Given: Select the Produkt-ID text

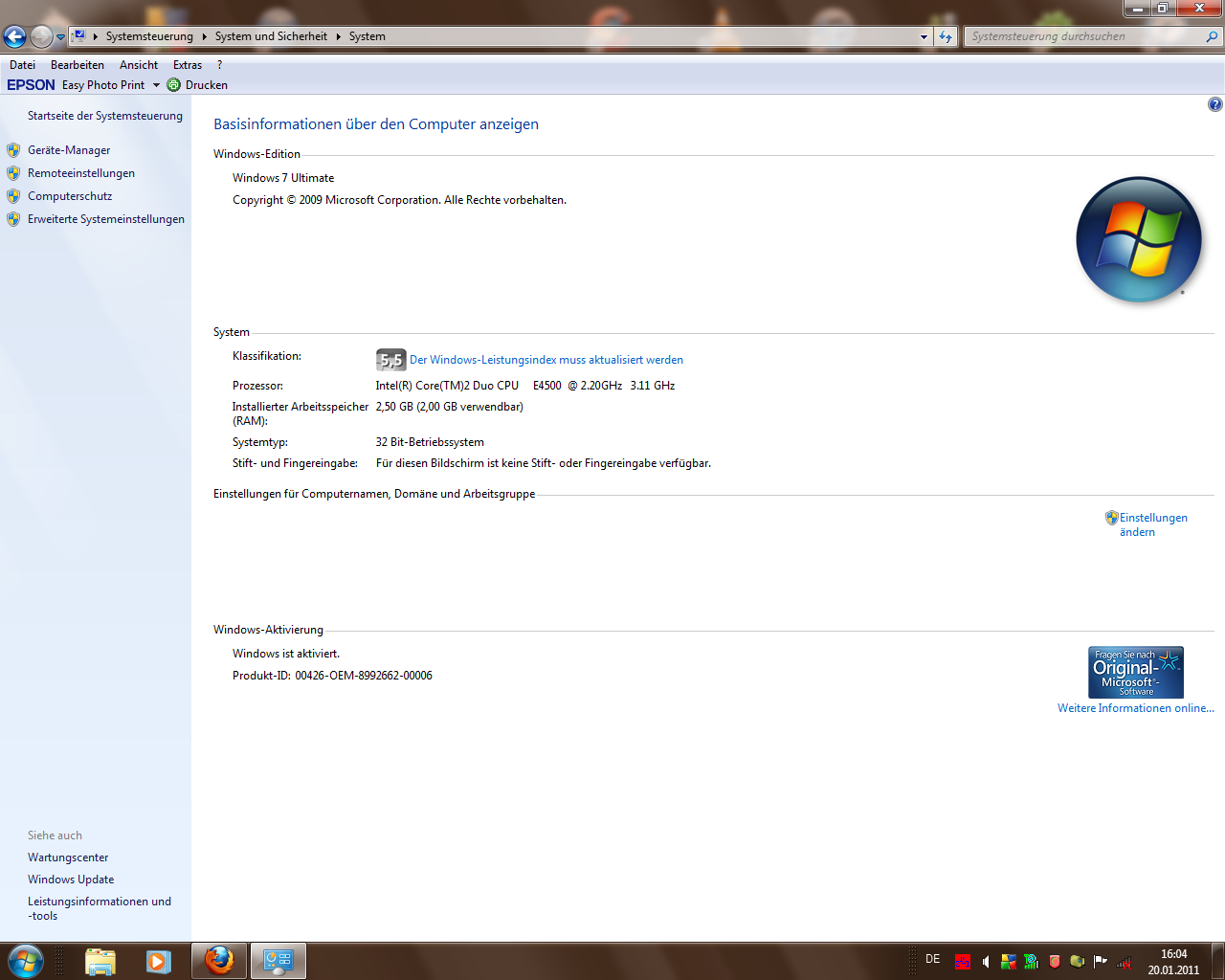Looking at the screenshot, I should [332, 676].
